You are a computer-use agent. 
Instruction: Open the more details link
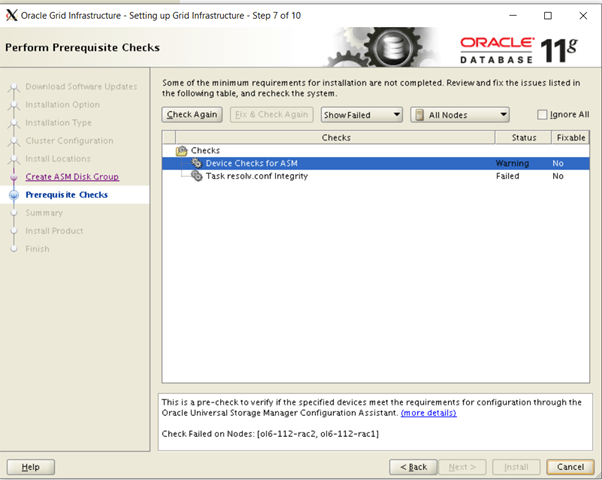[x=428, y=412]
